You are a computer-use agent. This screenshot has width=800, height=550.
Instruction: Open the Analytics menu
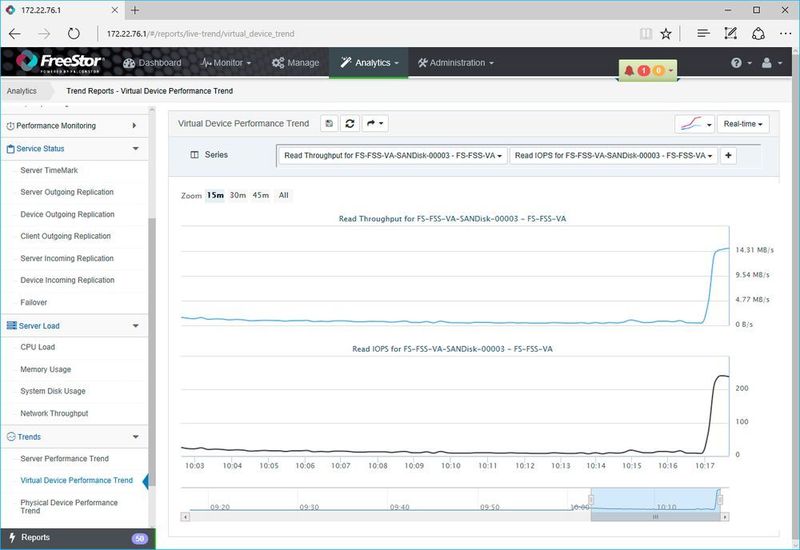369,63
